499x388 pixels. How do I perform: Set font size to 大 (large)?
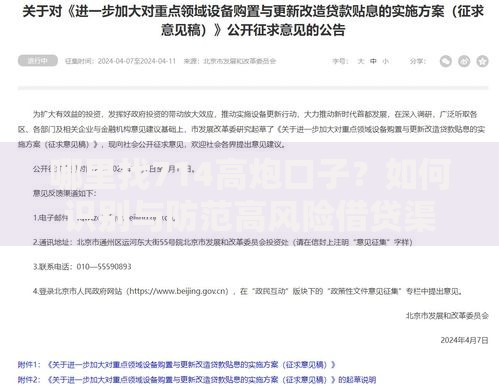[361, 61]
